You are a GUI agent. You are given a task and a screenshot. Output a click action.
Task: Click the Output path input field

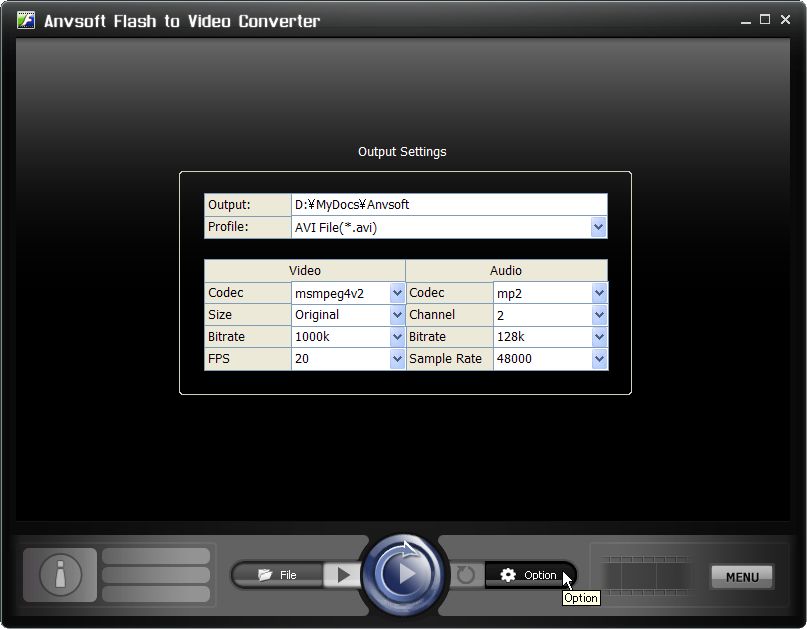(449, 204)
